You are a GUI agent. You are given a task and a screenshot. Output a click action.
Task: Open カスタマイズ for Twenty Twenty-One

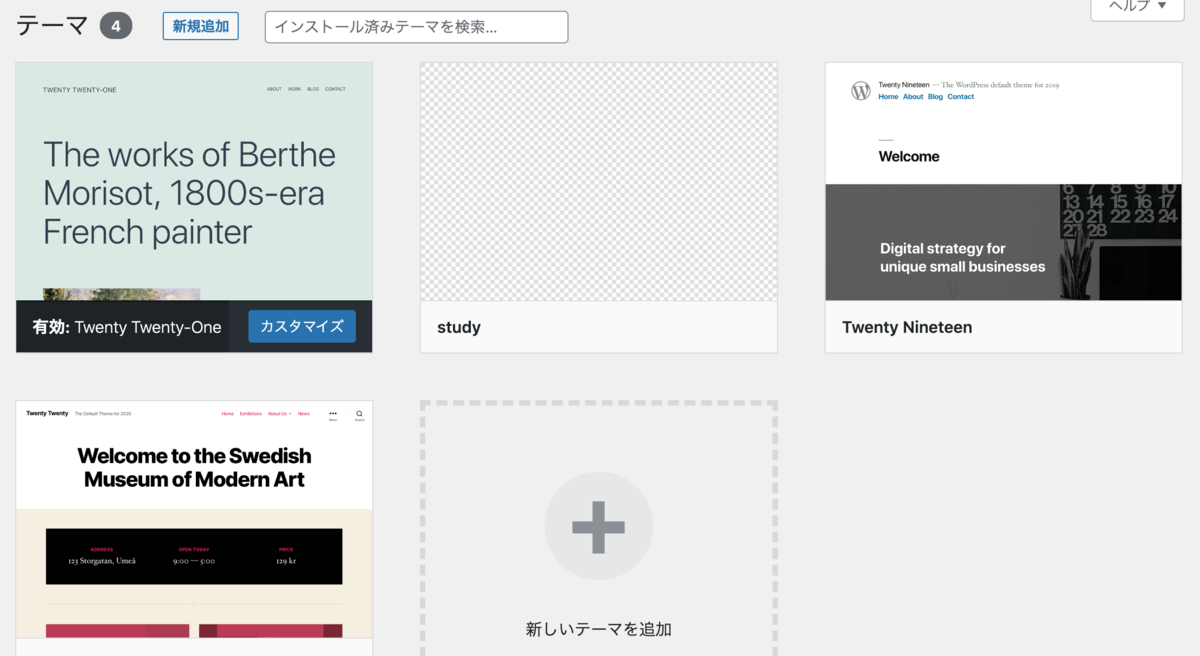point(302,326)
